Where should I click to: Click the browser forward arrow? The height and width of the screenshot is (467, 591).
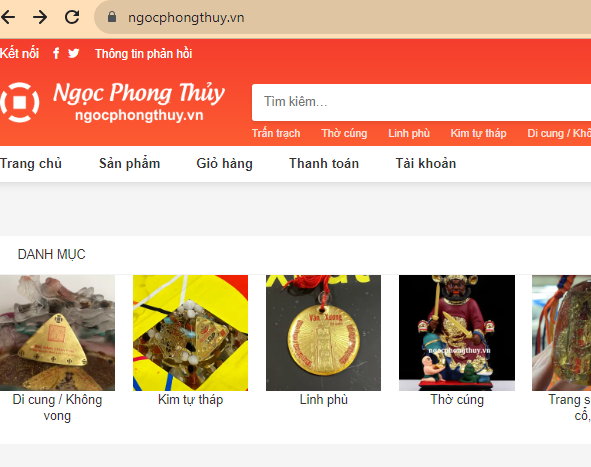tap(40, 17)
